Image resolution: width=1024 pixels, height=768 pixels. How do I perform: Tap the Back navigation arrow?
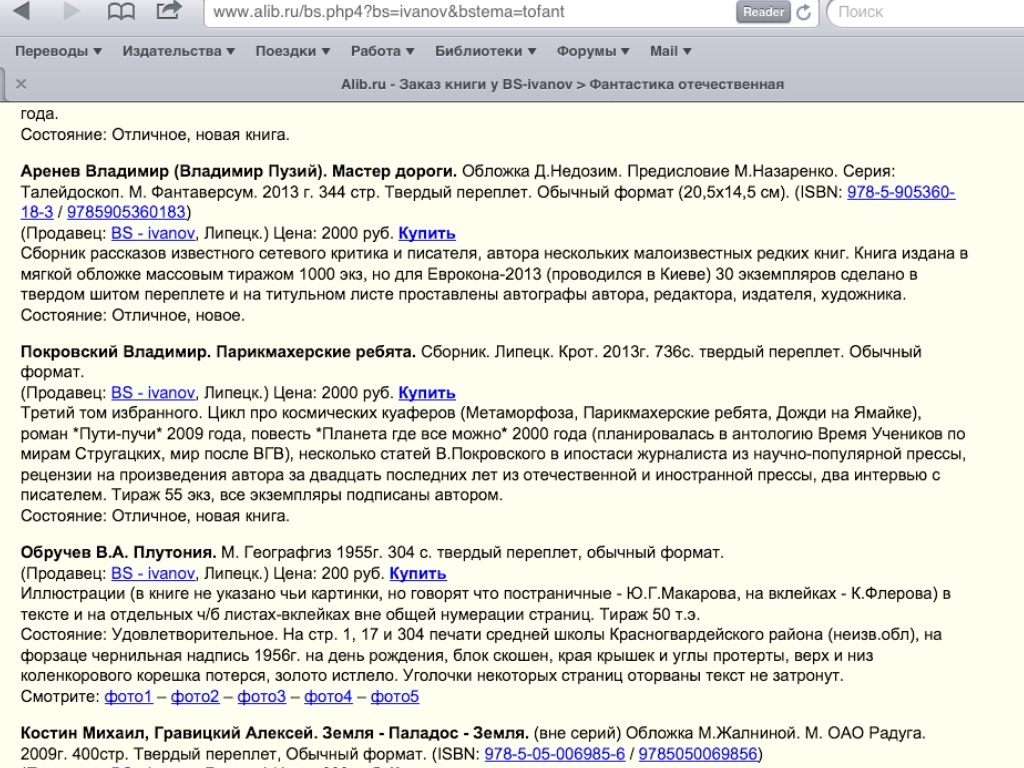[21, 12]
